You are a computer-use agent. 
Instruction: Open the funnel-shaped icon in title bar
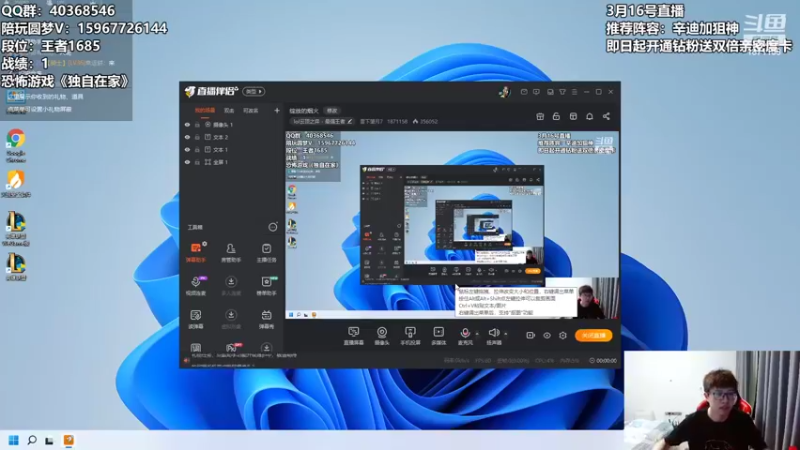point(562,92)
